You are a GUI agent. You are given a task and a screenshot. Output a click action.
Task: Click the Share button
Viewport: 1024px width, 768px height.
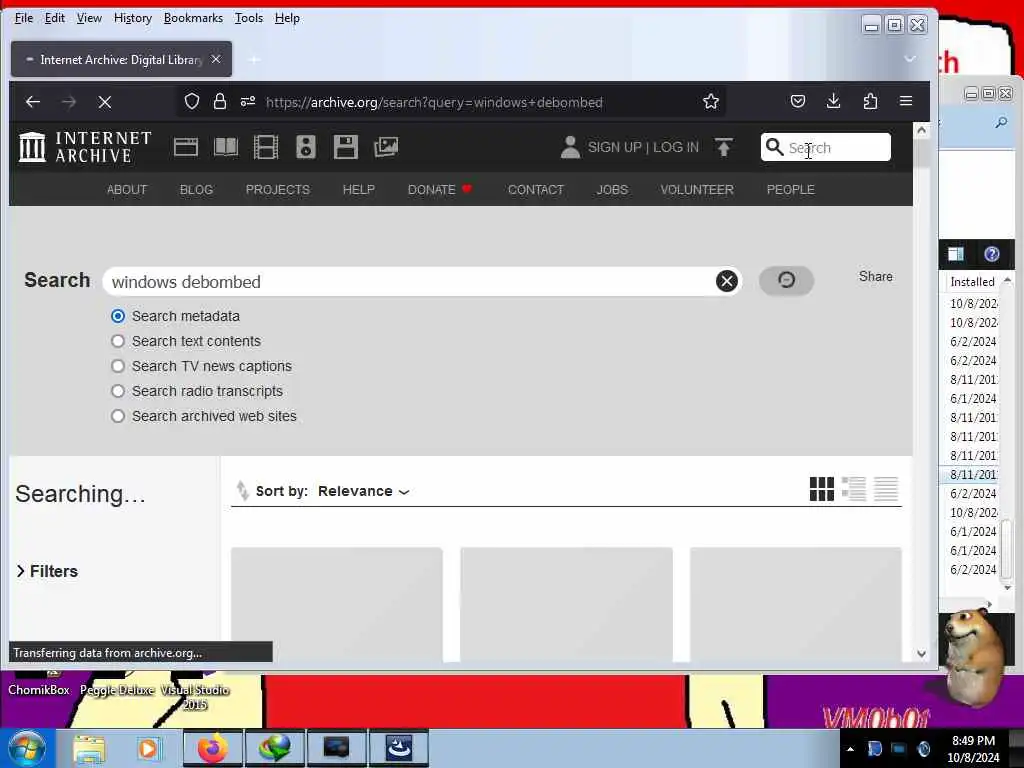coord(875,276)
